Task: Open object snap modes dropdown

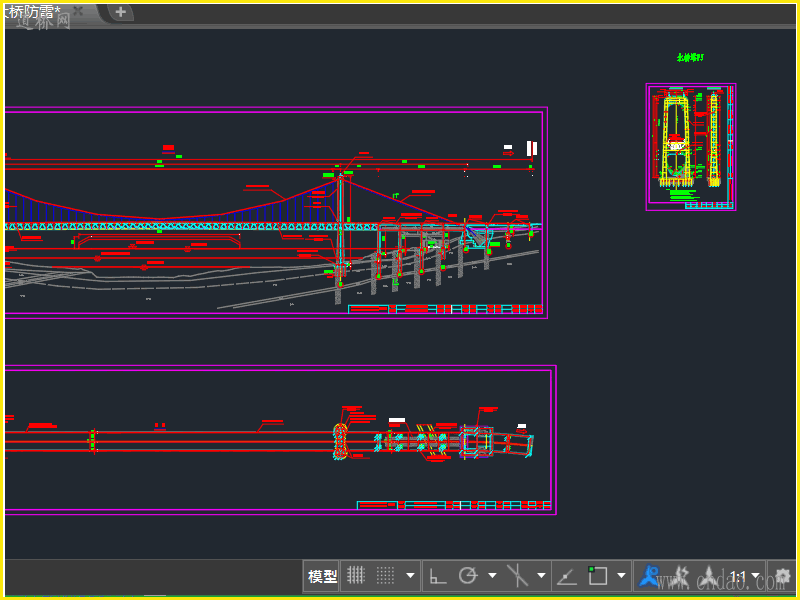Action: point(621,576)
